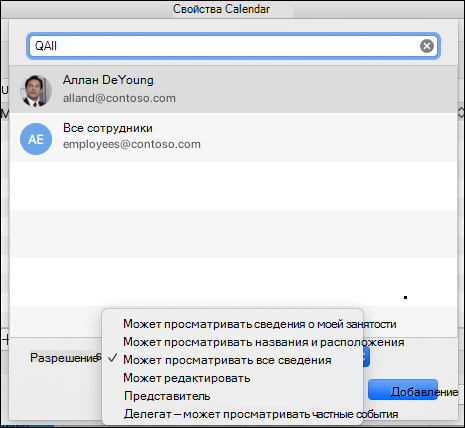Viewport: 465px width, 428px height.
Task: Click the alland@contoso.com email address
Action: pos(119,98)
